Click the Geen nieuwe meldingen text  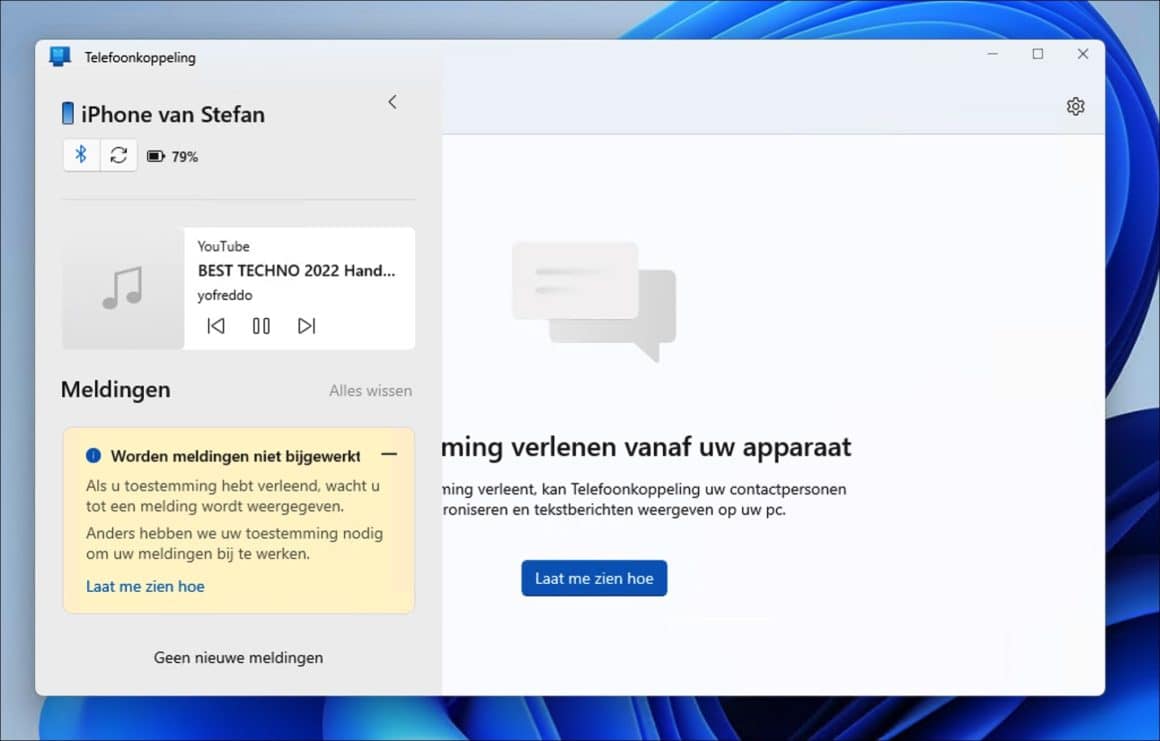click(238, 657)
